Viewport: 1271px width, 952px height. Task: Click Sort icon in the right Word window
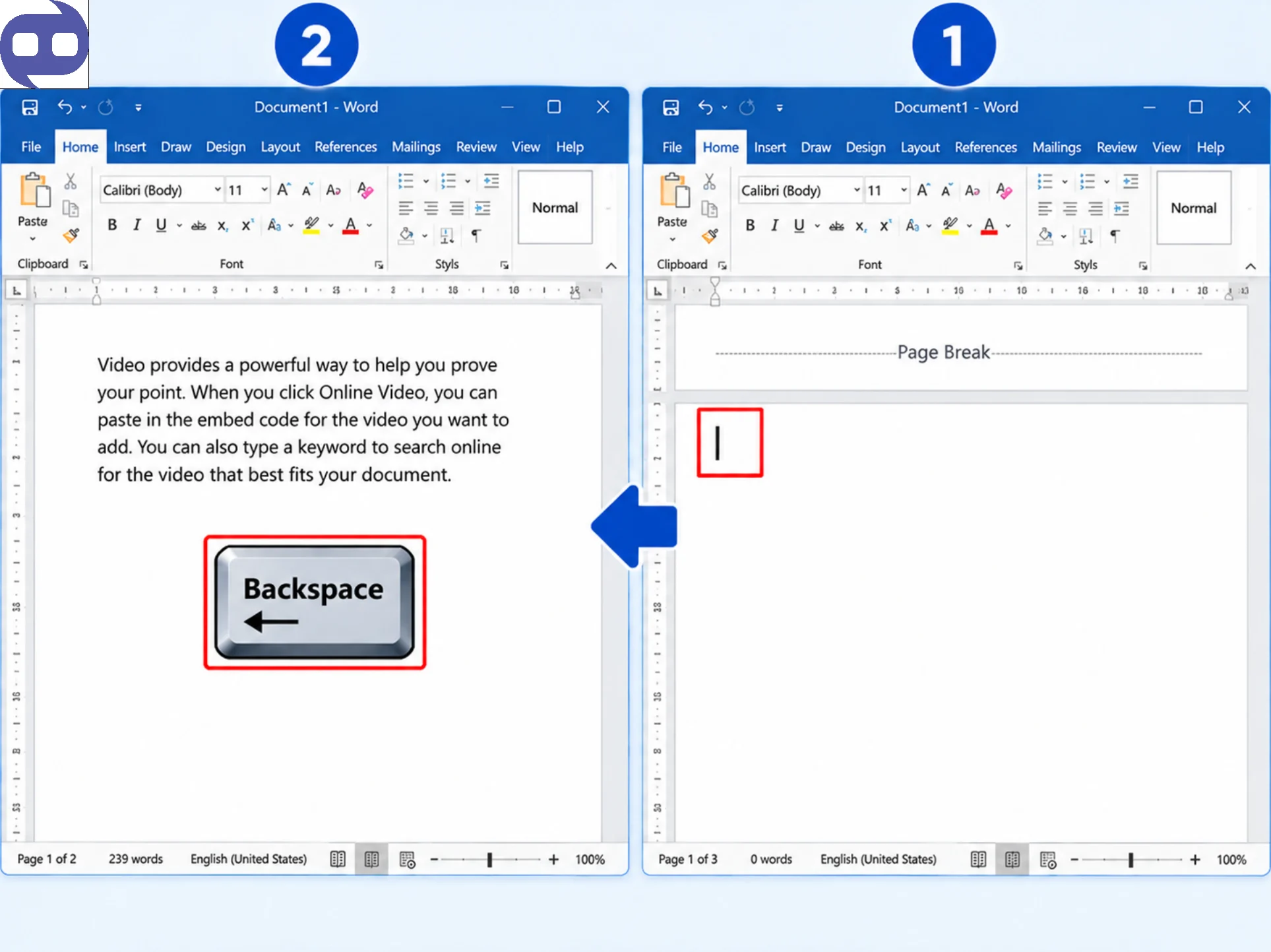[1086, 236]
